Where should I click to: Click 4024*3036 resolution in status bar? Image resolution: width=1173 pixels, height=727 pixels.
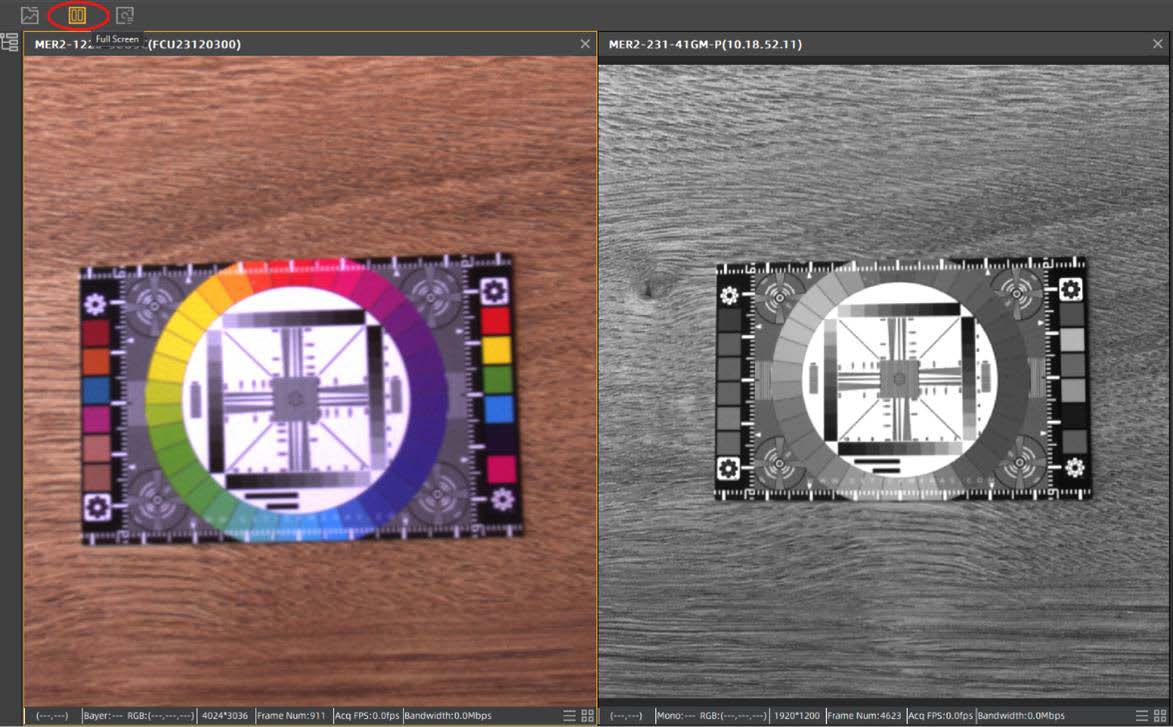[225, 716]
